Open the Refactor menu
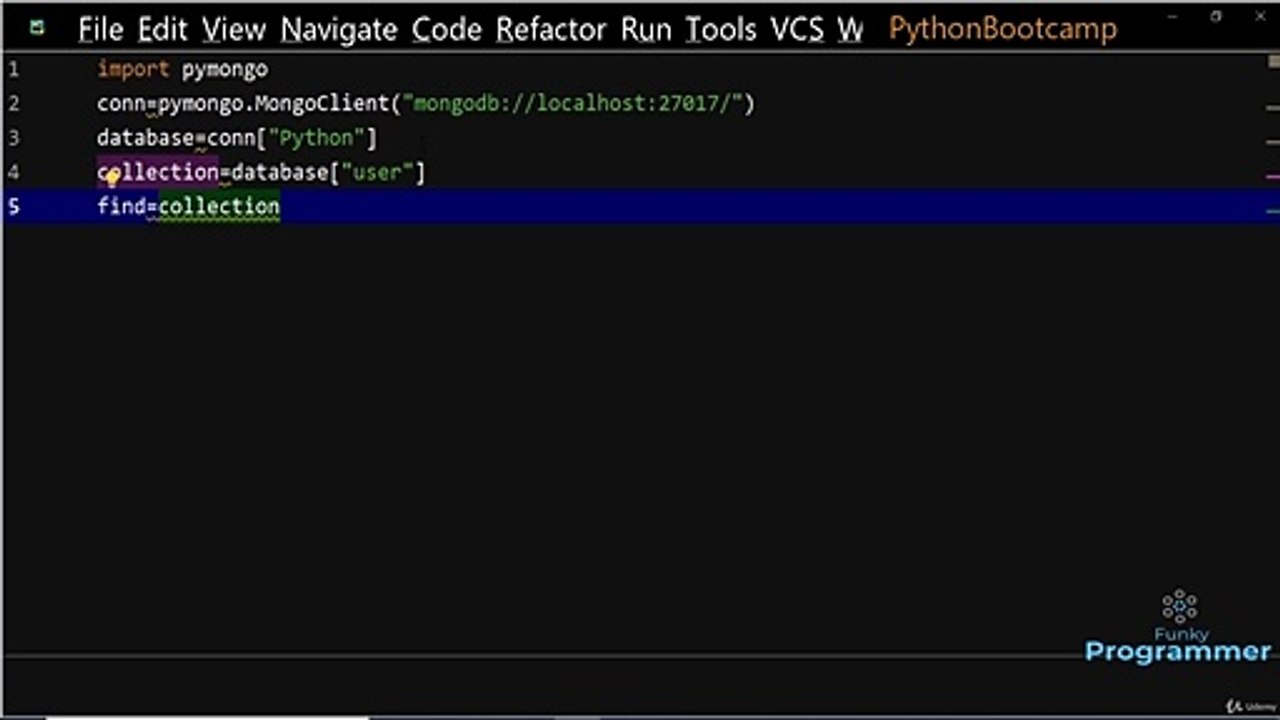This screenshot has height=720, width=1280. coord(551,30)
